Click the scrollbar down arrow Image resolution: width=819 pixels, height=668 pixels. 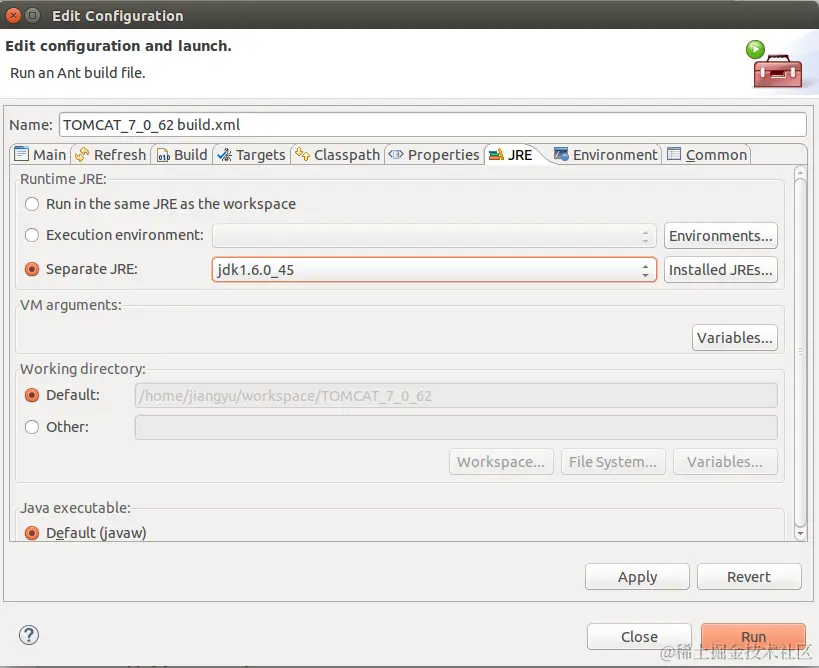pos(800,534)
